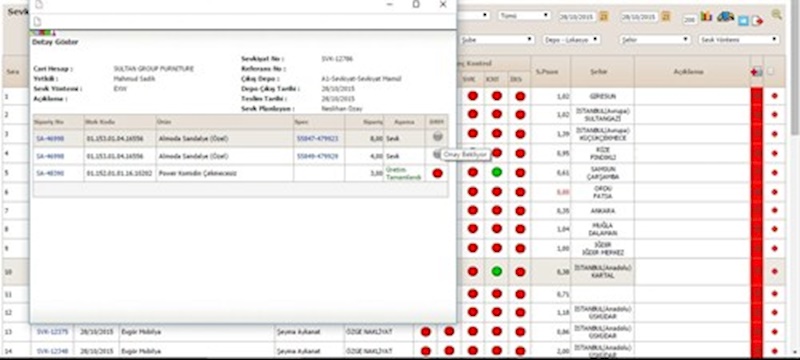Image resolution: width=800 pixels, height=360 pixels.
Task: Click the blue envelope mail icon
Action: (743, 20)
